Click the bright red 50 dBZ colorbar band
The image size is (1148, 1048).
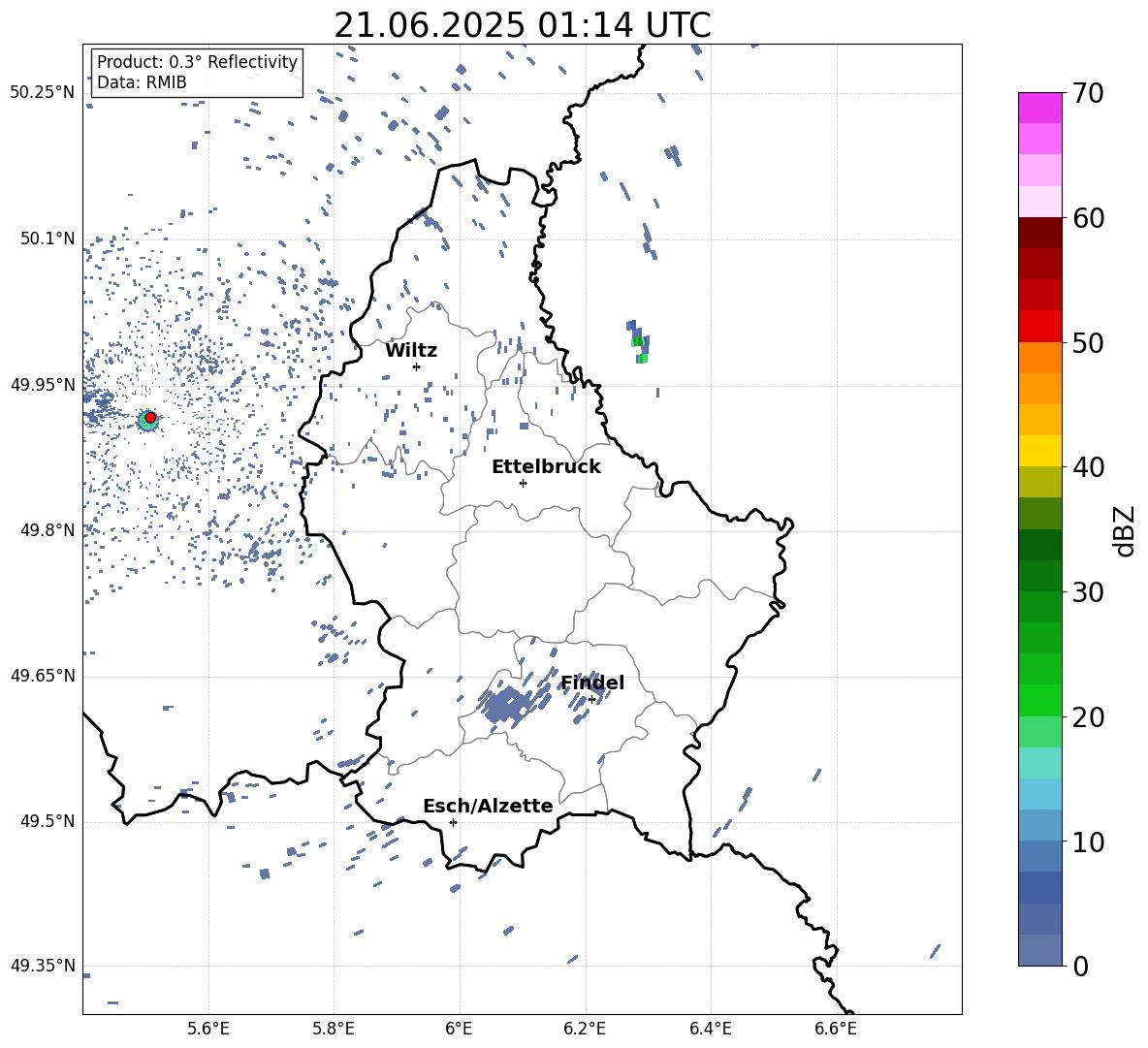click(1039, 327)
